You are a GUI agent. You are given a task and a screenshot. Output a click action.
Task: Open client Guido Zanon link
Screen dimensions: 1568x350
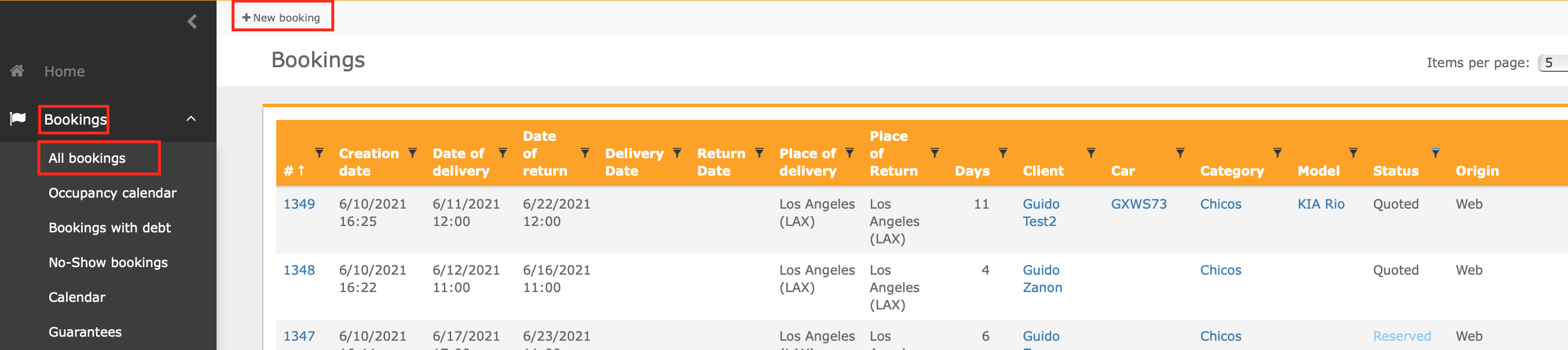tap(1042, 279)
